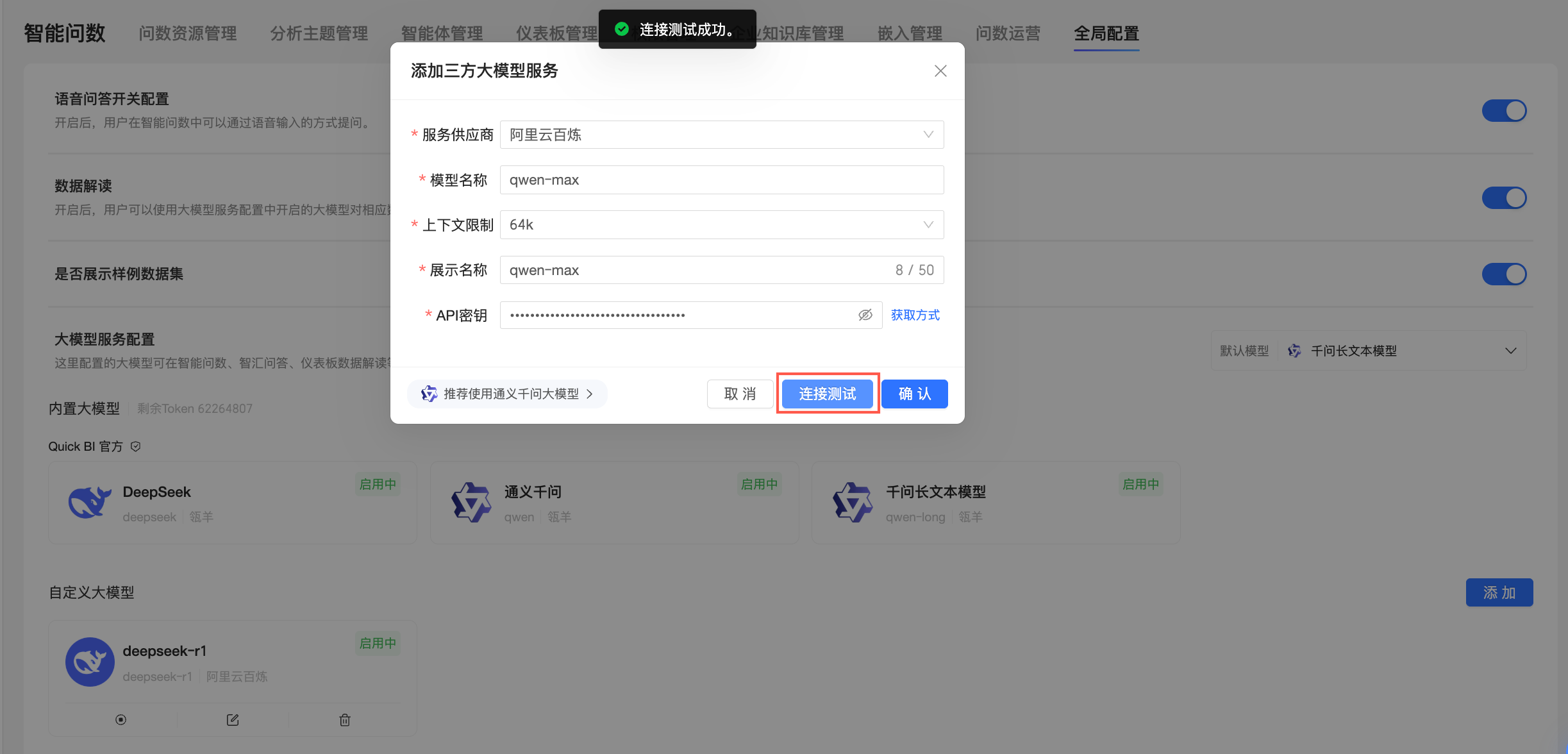
Task: Toggle the 语音问答开关配置 switch
Action: pos(1504,111)
